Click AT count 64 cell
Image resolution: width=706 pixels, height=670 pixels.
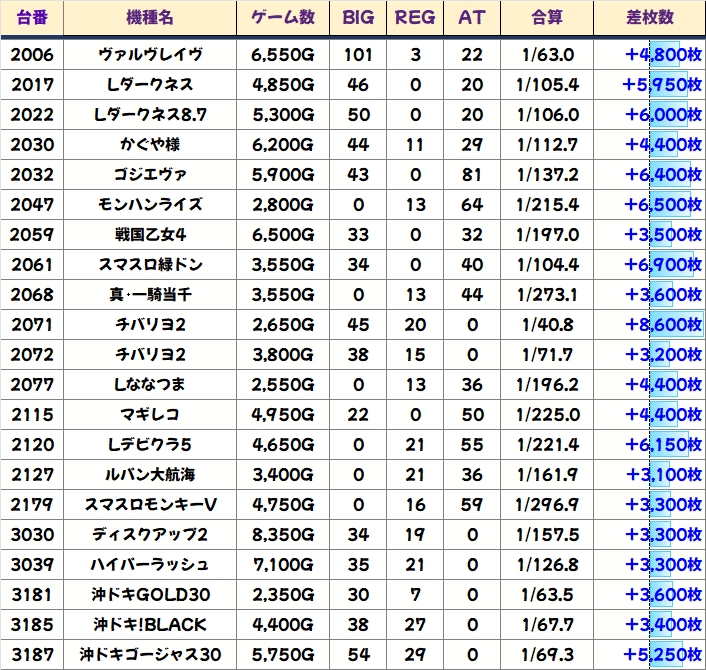(x=472, y=205)
